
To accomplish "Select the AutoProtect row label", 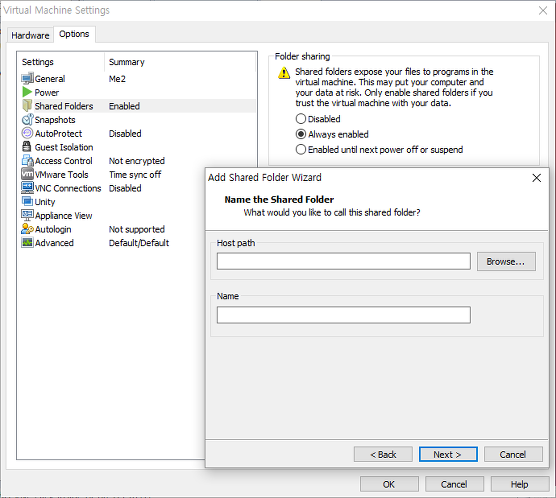I will (59, 134).
